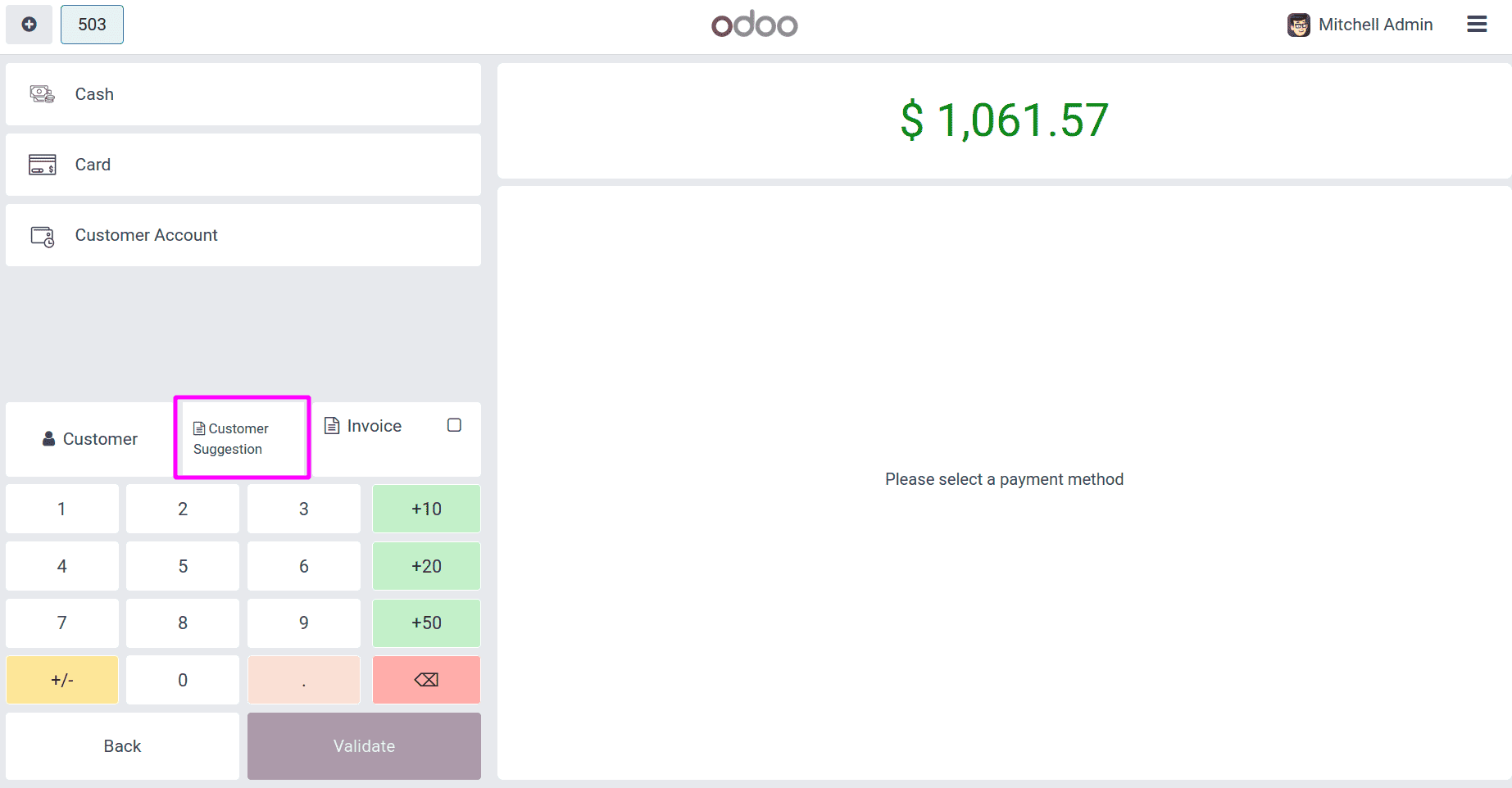
Task: Choose Card payment method
Action: pos(243,165)
